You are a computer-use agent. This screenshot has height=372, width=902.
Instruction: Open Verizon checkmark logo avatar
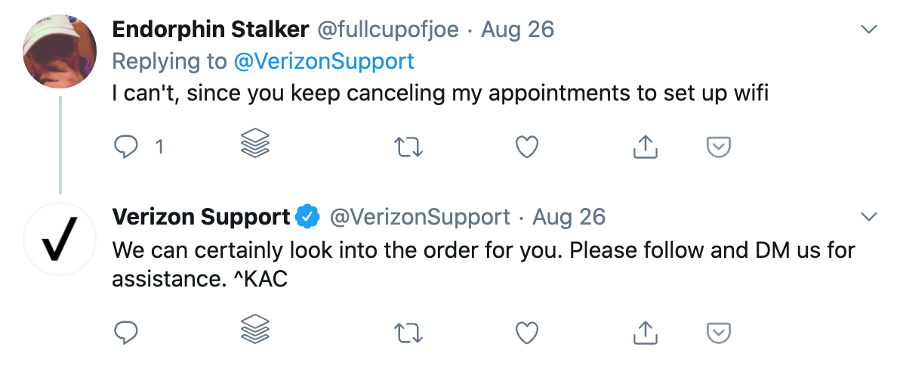pyautogui.click(x=60, y=239)
